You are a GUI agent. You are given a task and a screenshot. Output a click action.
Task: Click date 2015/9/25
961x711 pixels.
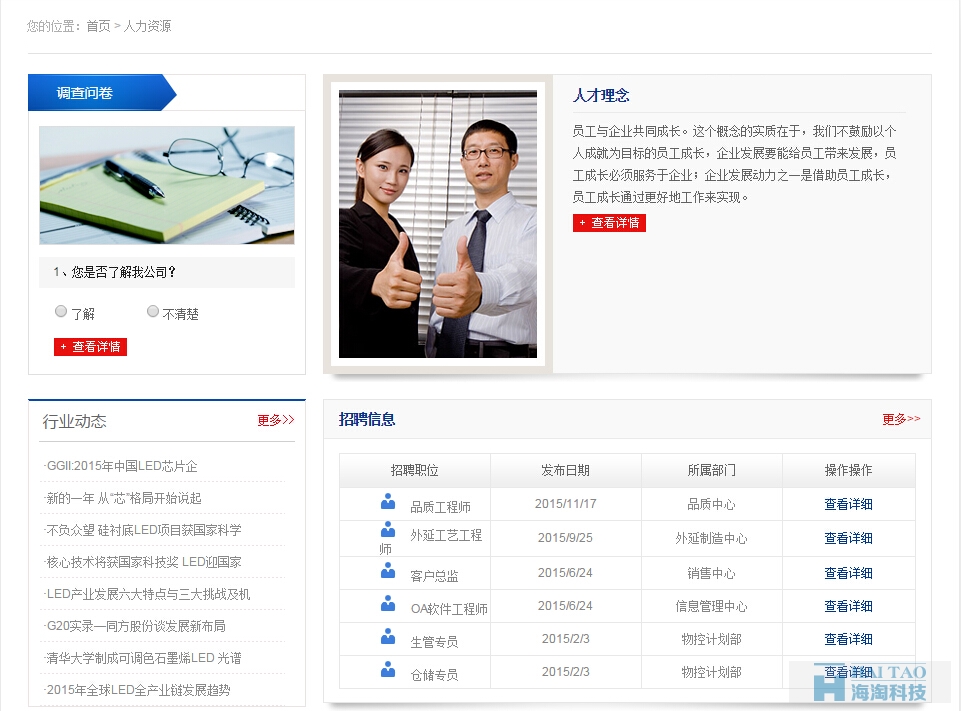pos(565,538)
